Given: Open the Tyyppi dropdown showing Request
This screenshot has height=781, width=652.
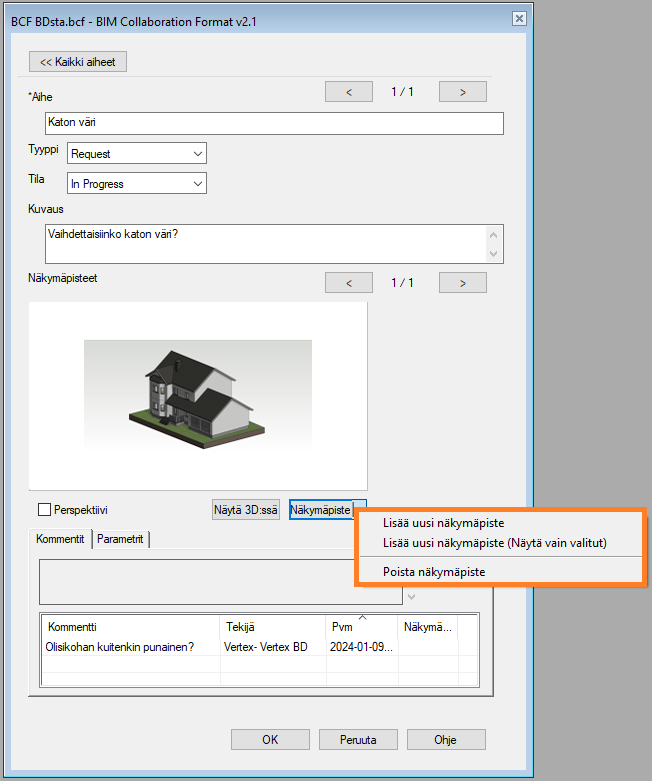Looking at the screenshot, I should [136, 154].
